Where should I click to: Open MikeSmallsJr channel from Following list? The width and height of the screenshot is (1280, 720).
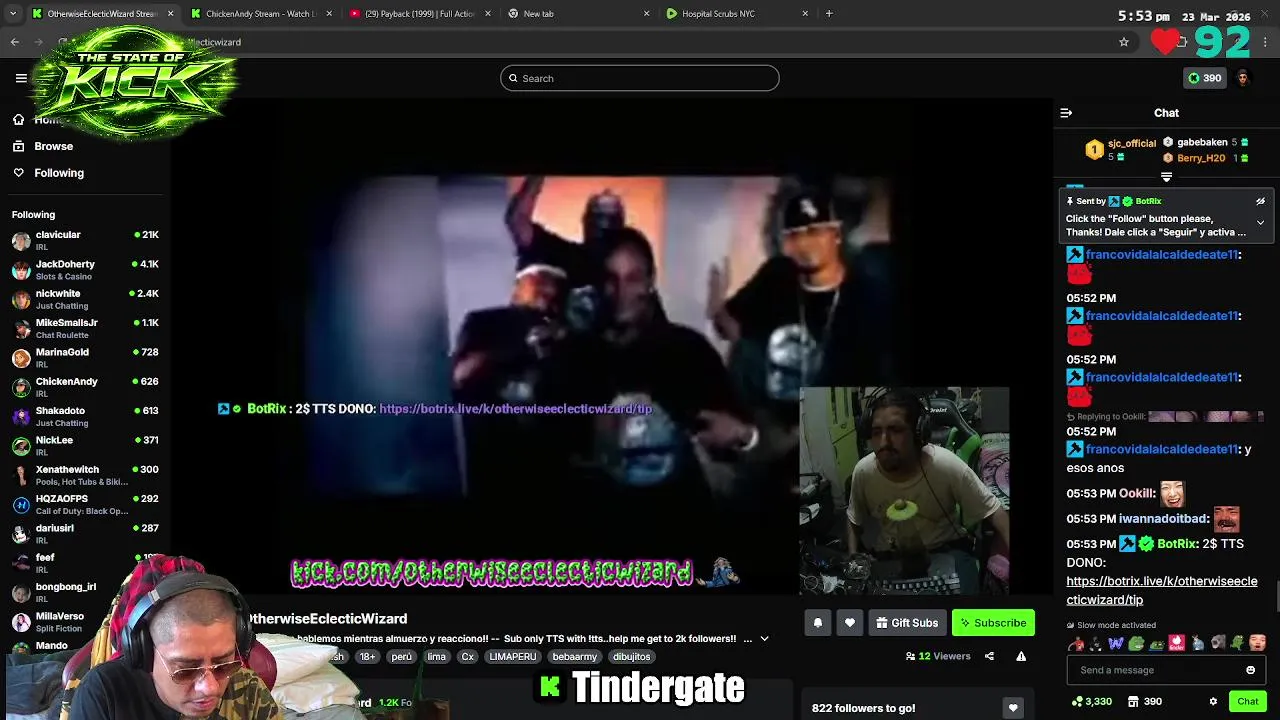85,329
